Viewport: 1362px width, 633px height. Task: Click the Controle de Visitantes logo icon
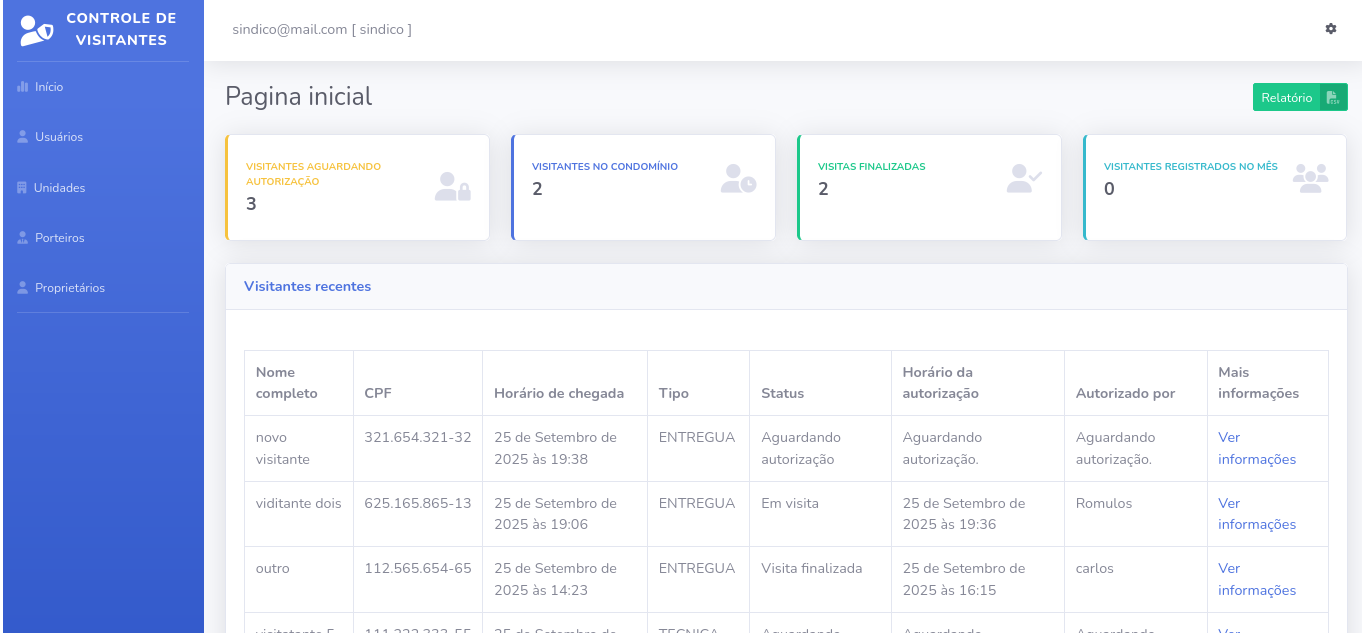coord(37,30)
